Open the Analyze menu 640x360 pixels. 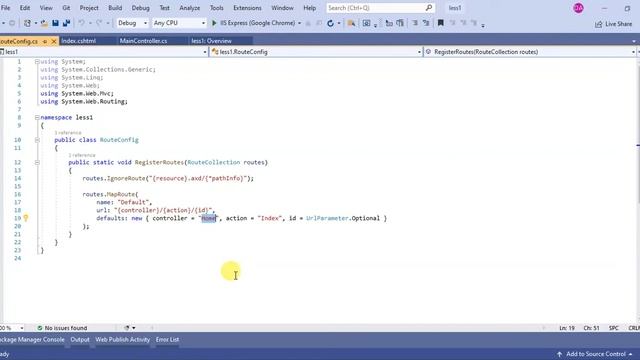tap(190, 8)
